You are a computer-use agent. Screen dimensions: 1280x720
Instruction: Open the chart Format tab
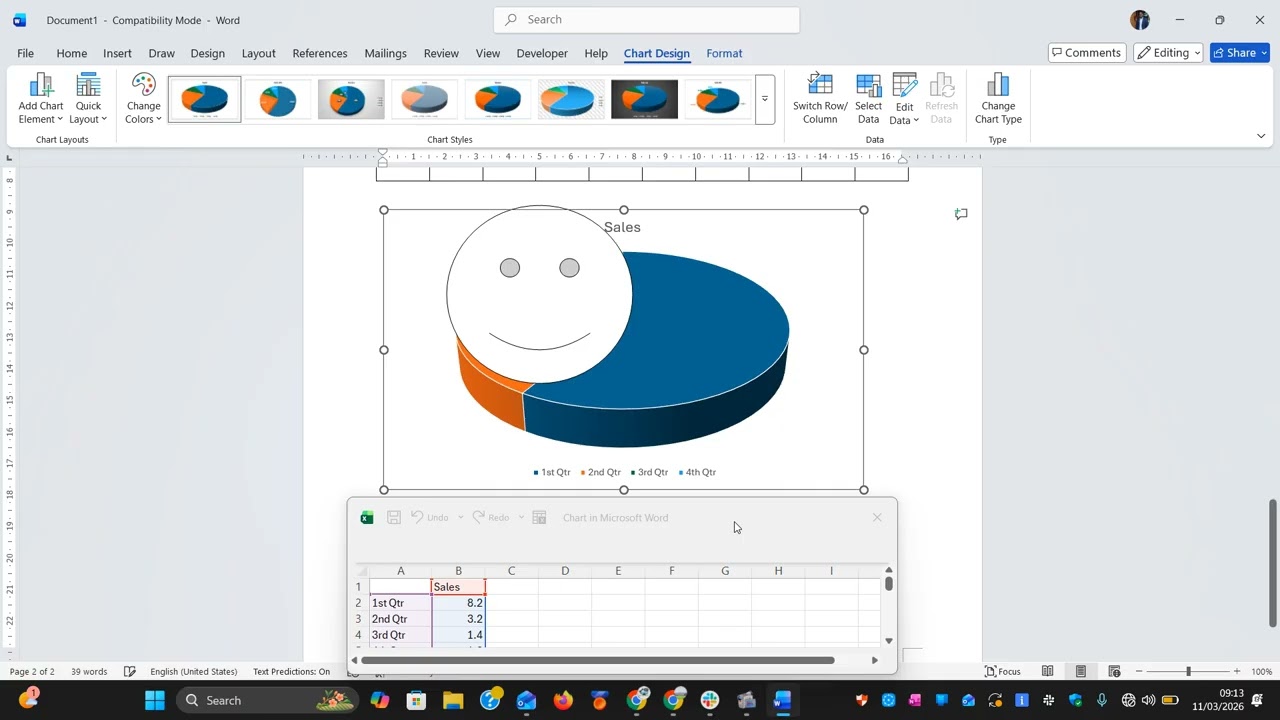pos(724,53)
